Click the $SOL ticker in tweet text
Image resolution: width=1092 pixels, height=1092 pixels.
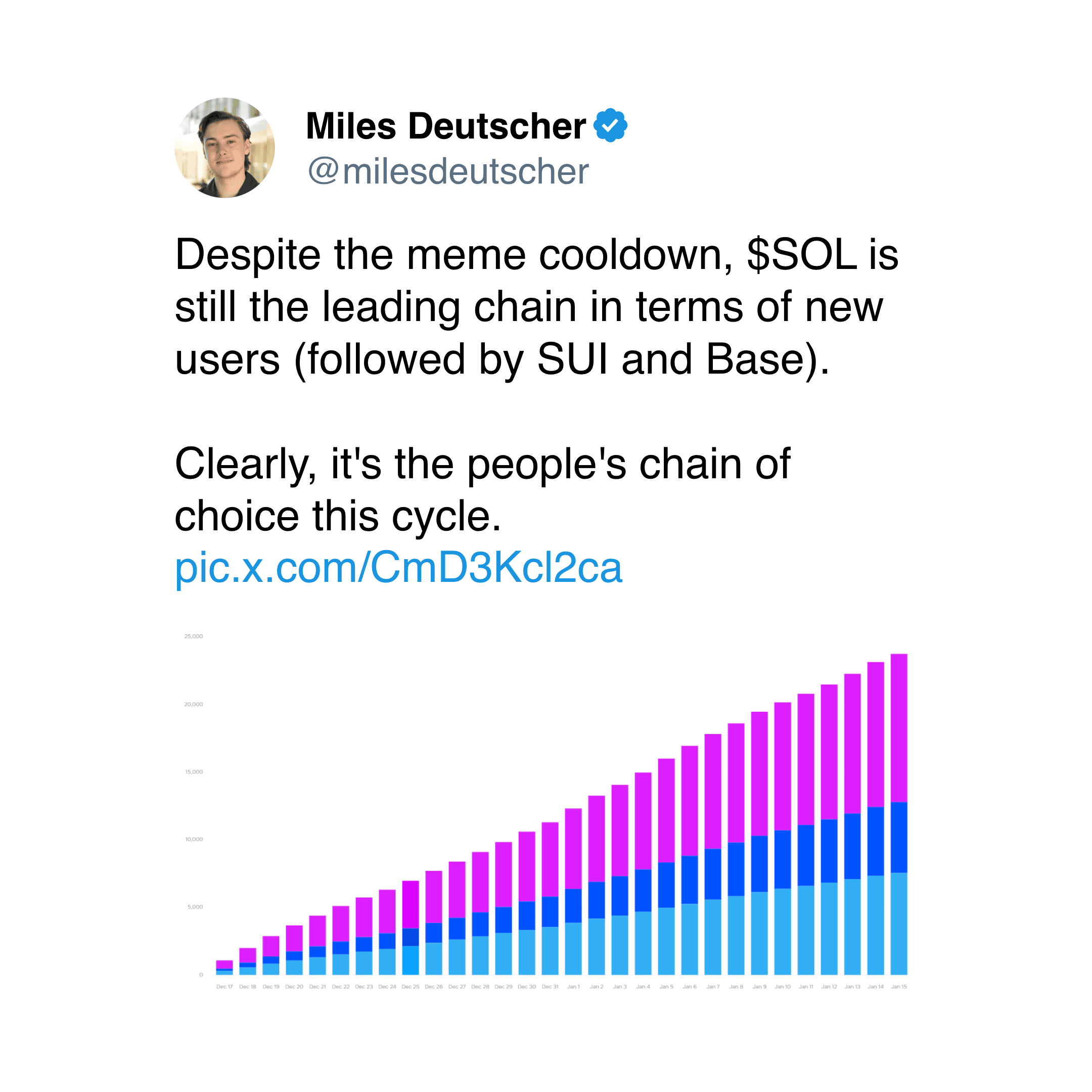[801, 255]
